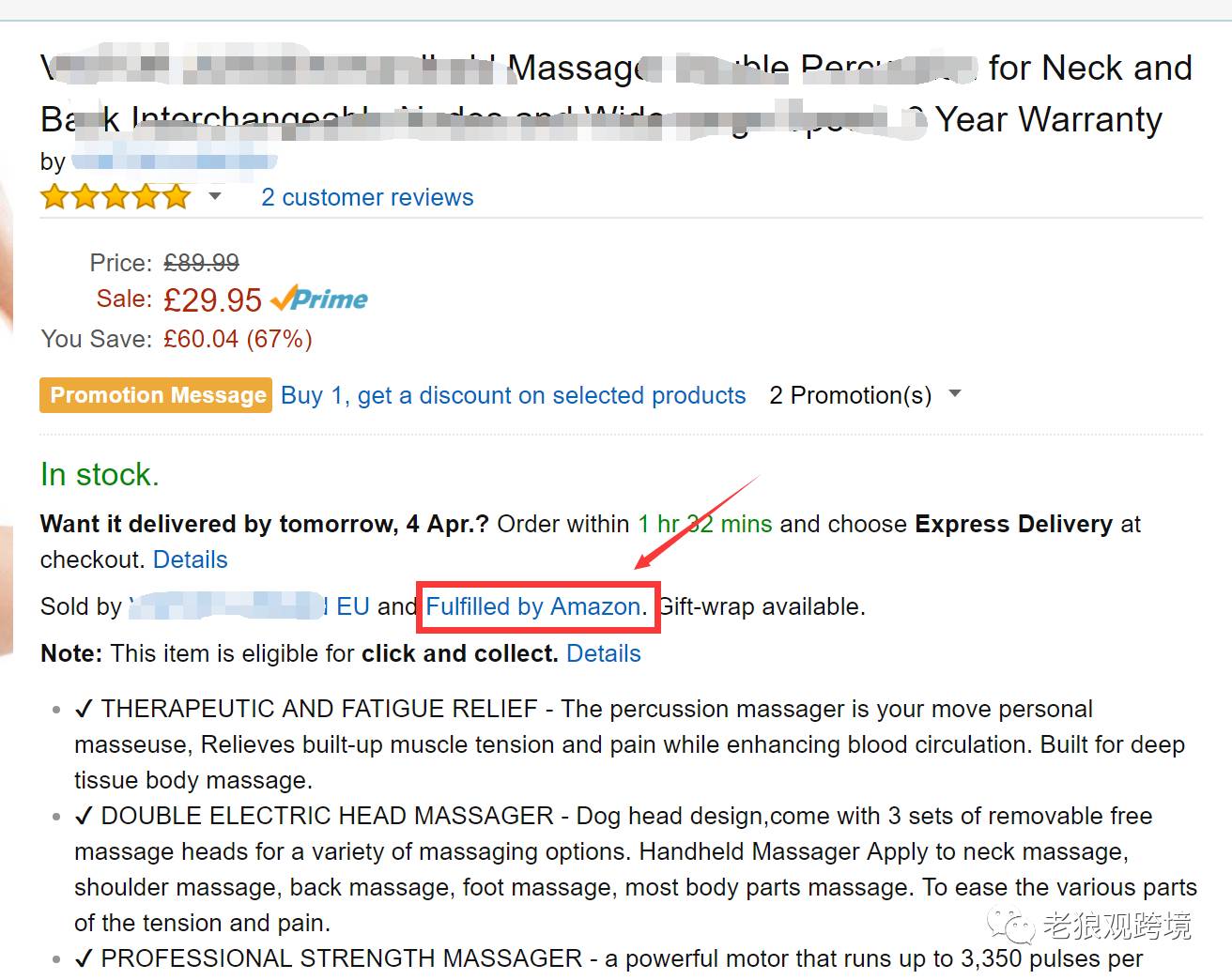Click the In stock status text

click(100, 475)
